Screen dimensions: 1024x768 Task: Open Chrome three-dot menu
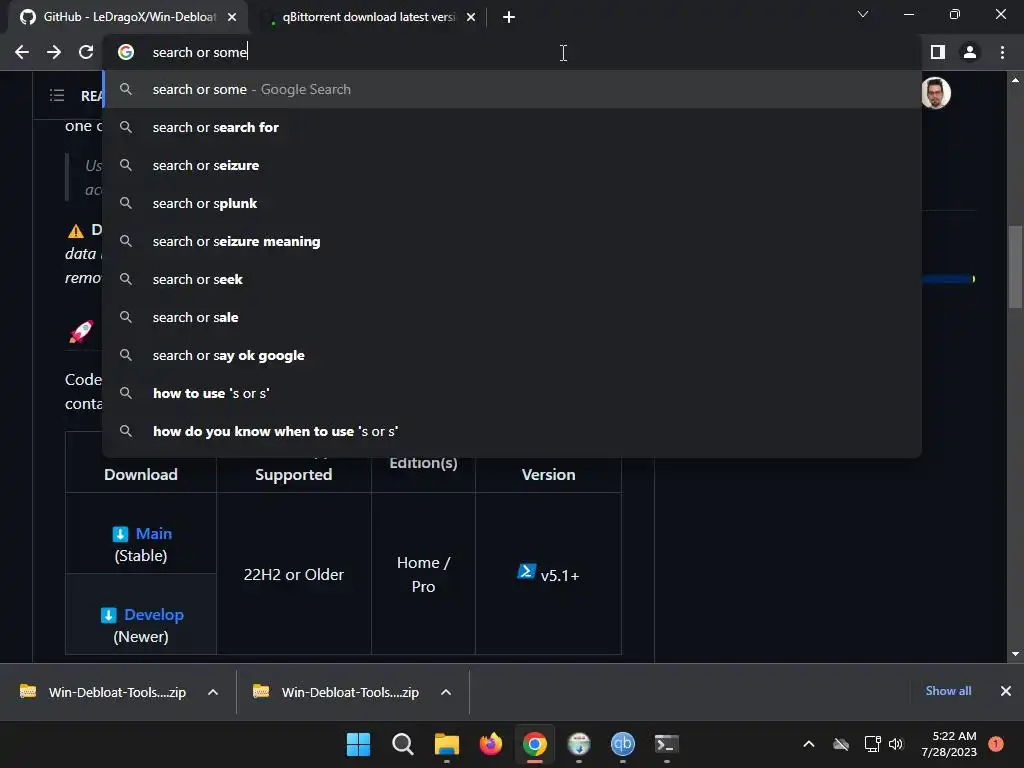(1002, 52)
